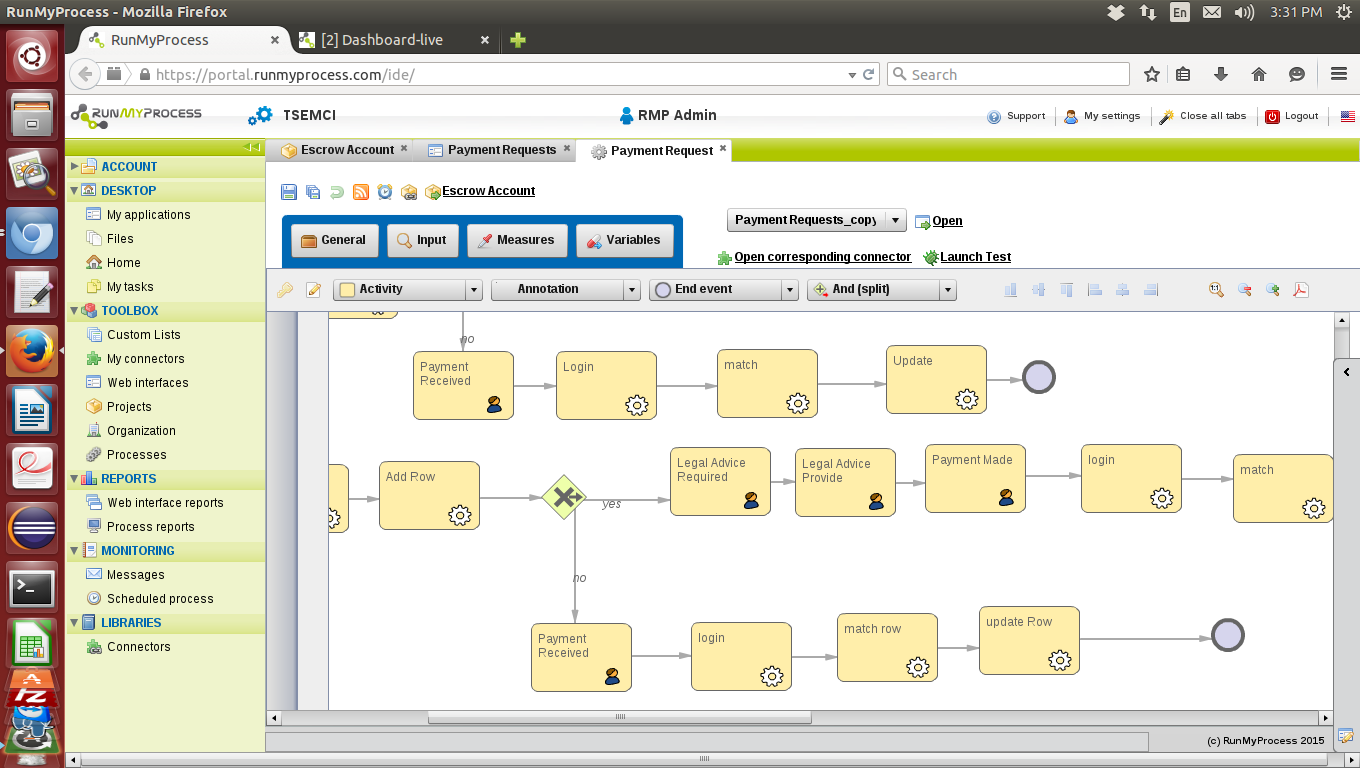This screenshot has width=1360, height=768.
Task: Click the alarm clock scheduling icon
Action: pos(385,191)
